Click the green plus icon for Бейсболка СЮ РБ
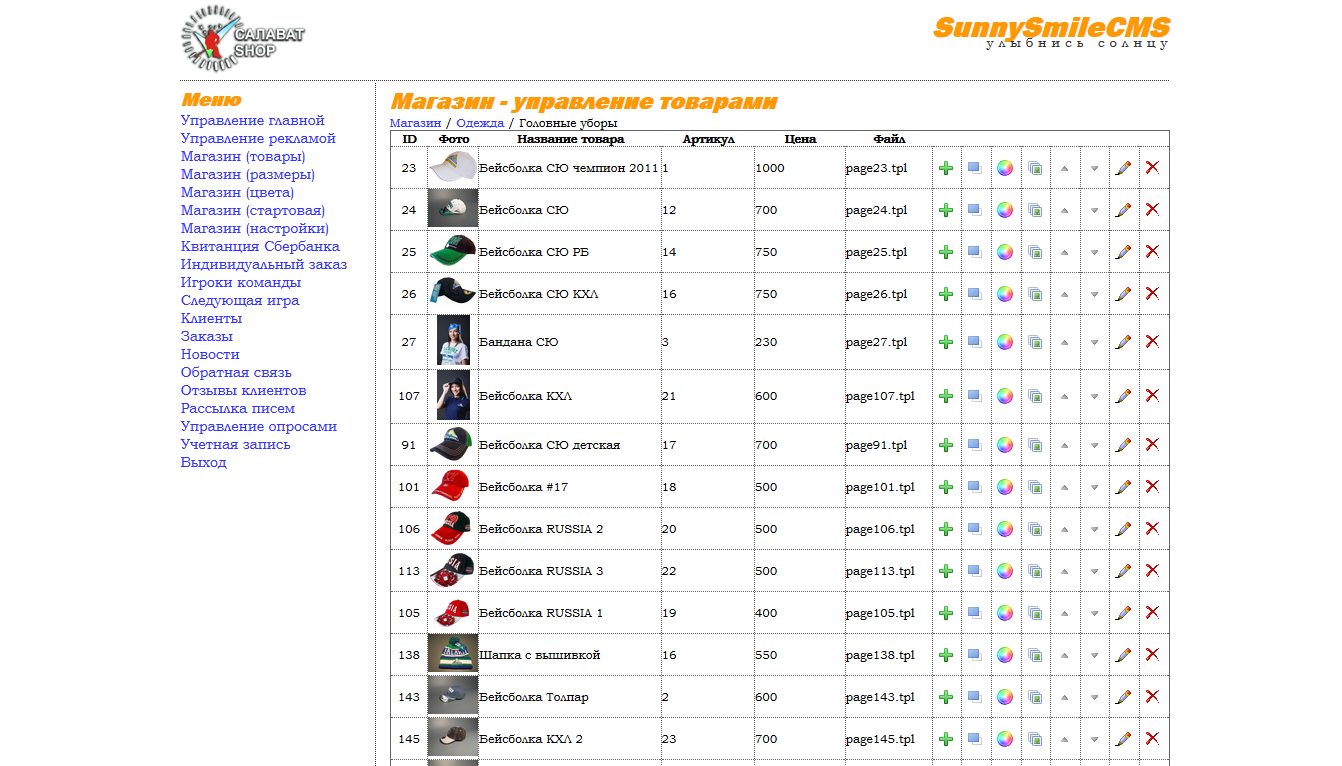 [x=946, y=252]
